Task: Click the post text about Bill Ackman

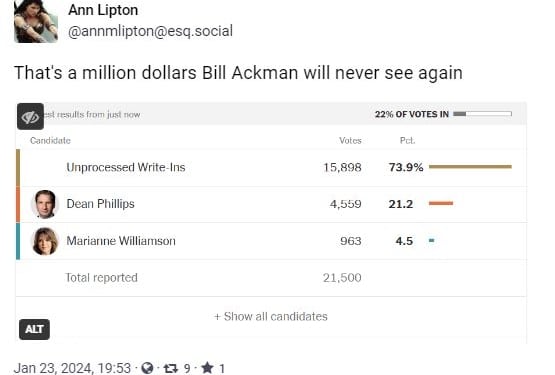Action: point(238,73)
